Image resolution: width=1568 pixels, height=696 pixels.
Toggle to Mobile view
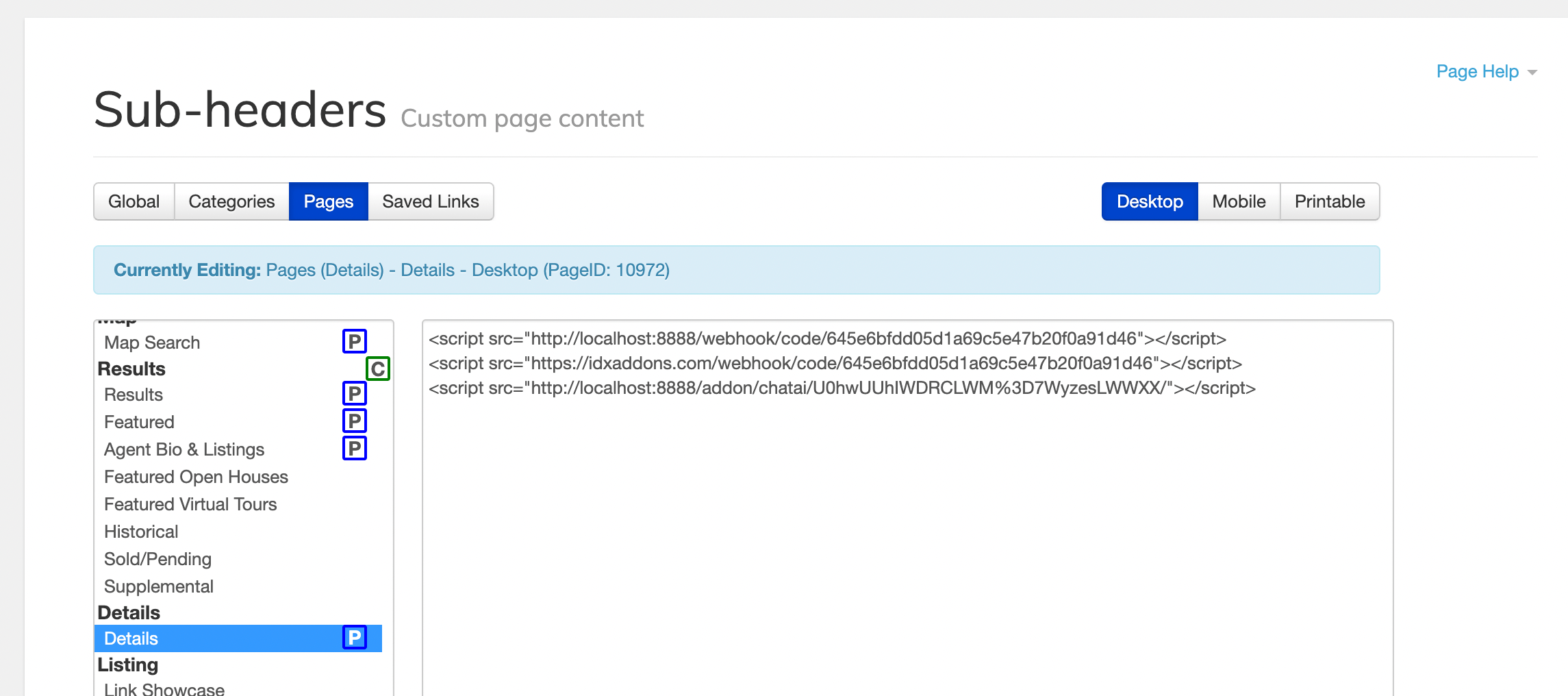[x=1238, y=201]
